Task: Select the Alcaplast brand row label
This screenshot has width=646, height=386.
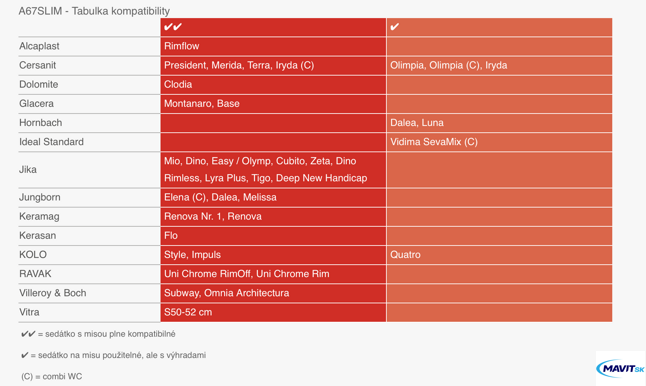Action: click(39, 46)
